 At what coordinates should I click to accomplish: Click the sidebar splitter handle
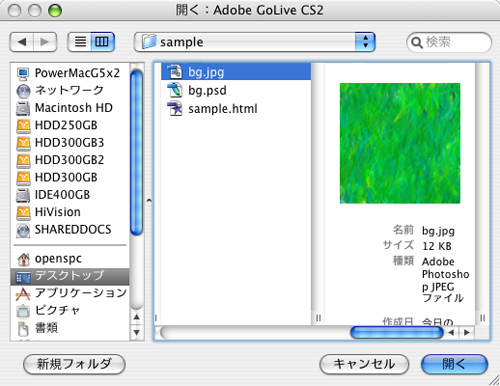tap(149, 201)
